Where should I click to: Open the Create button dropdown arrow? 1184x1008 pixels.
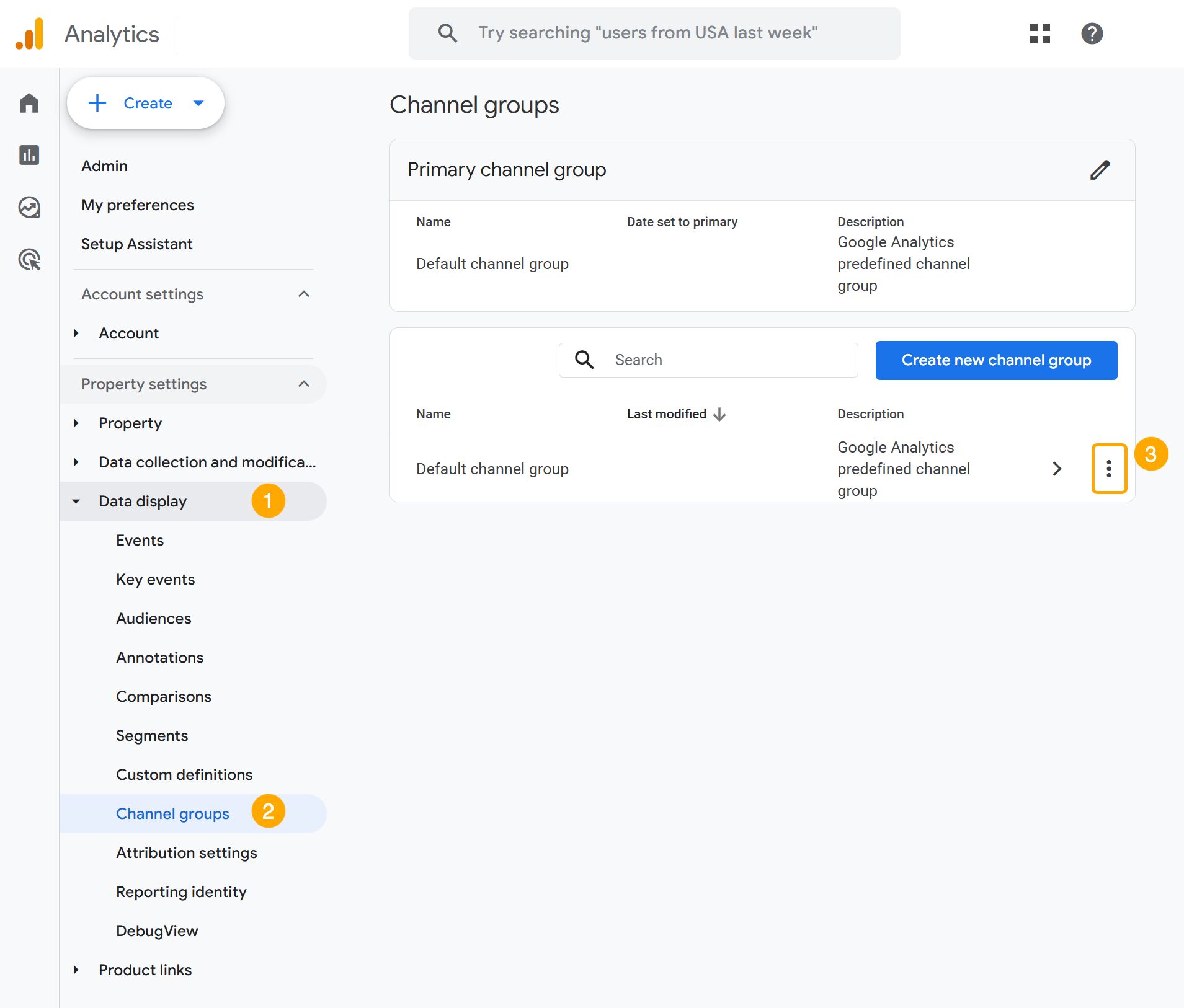(x=198, y=103)
